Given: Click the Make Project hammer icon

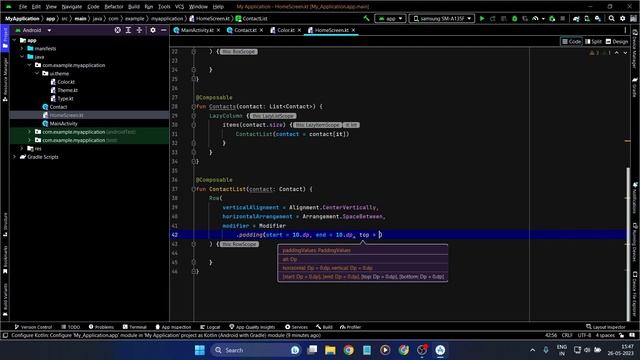Looking at the screenshot, I should (x=366, y=18).
